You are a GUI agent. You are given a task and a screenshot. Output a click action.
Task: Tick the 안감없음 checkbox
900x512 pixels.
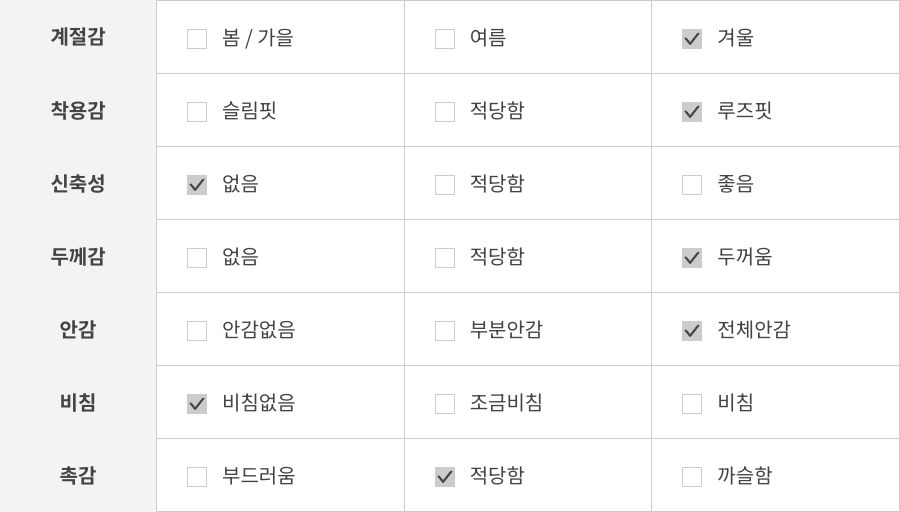[x=197, y=331]
